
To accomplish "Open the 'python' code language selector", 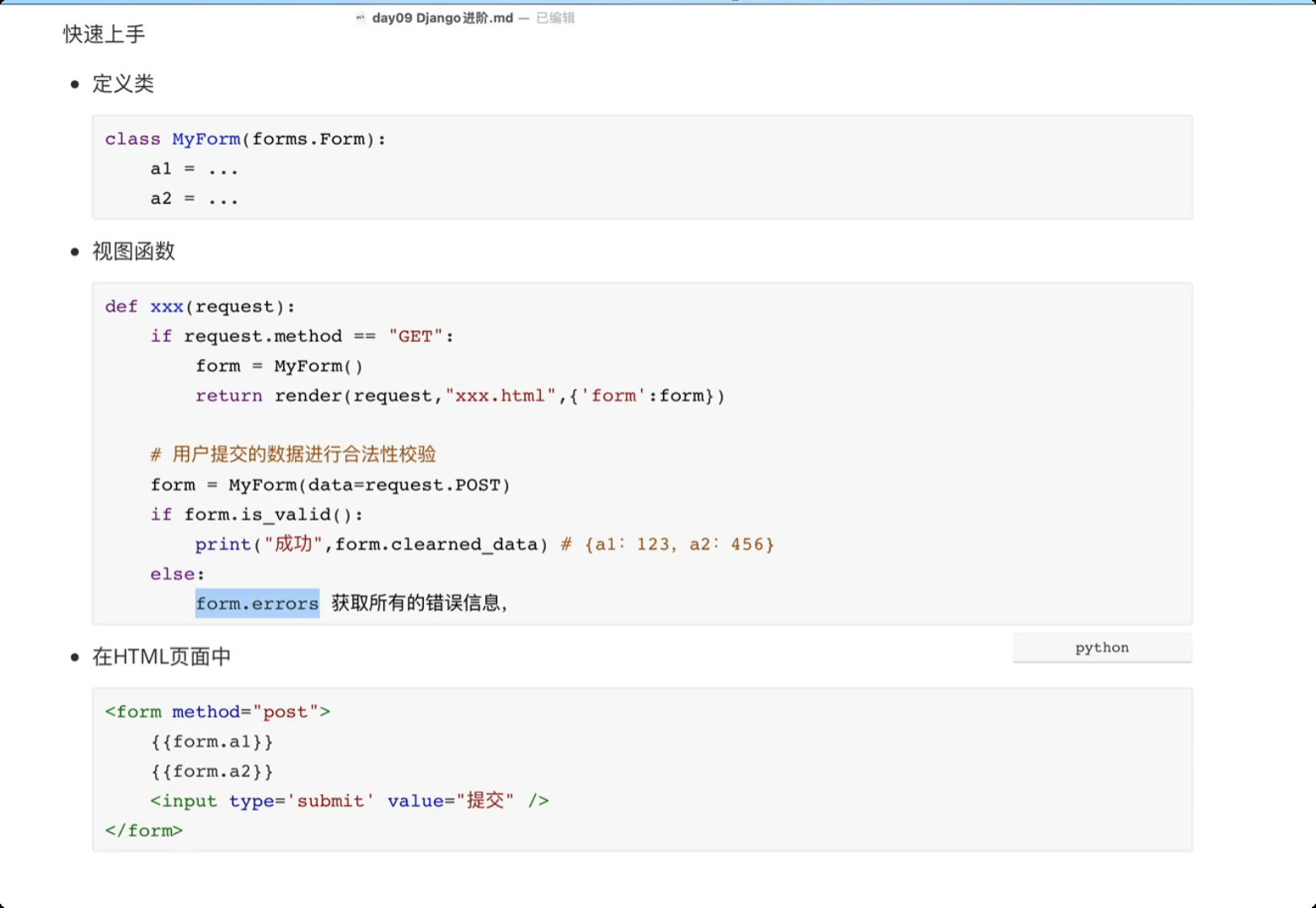I will click(x=1102, y=648).
